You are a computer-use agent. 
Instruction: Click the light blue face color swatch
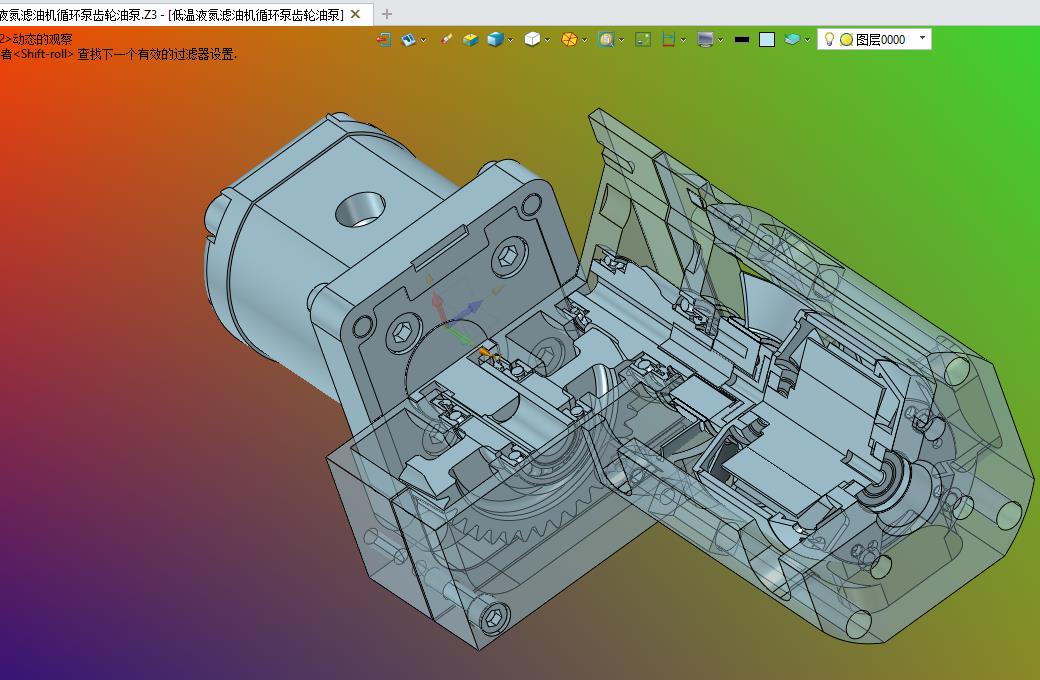[x=767, y=40]
